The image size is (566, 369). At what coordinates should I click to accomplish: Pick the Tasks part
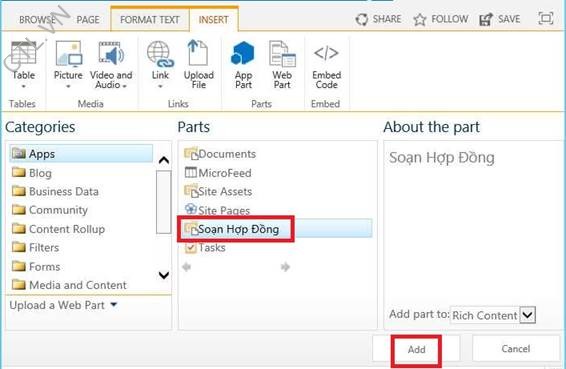205,248
